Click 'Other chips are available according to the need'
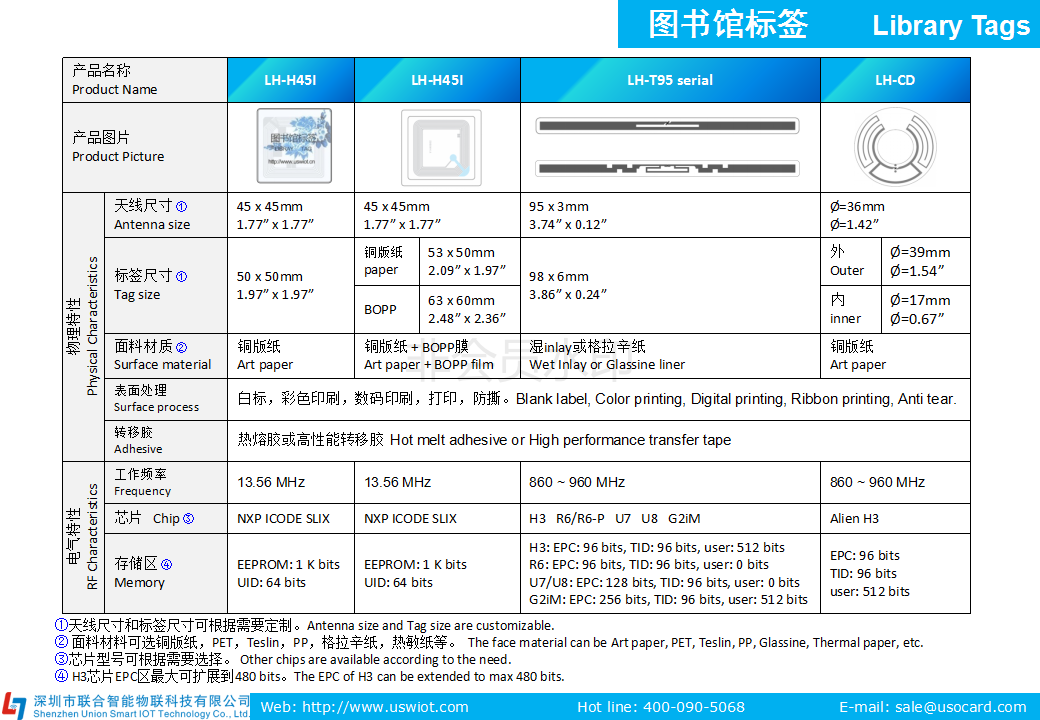Viewport: 1040px width, 720px height. pos(375,660)
